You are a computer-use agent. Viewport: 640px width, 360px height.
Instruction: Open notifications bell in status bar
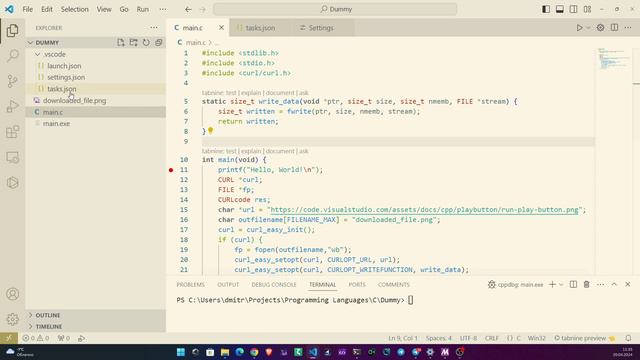coord(628,338)
